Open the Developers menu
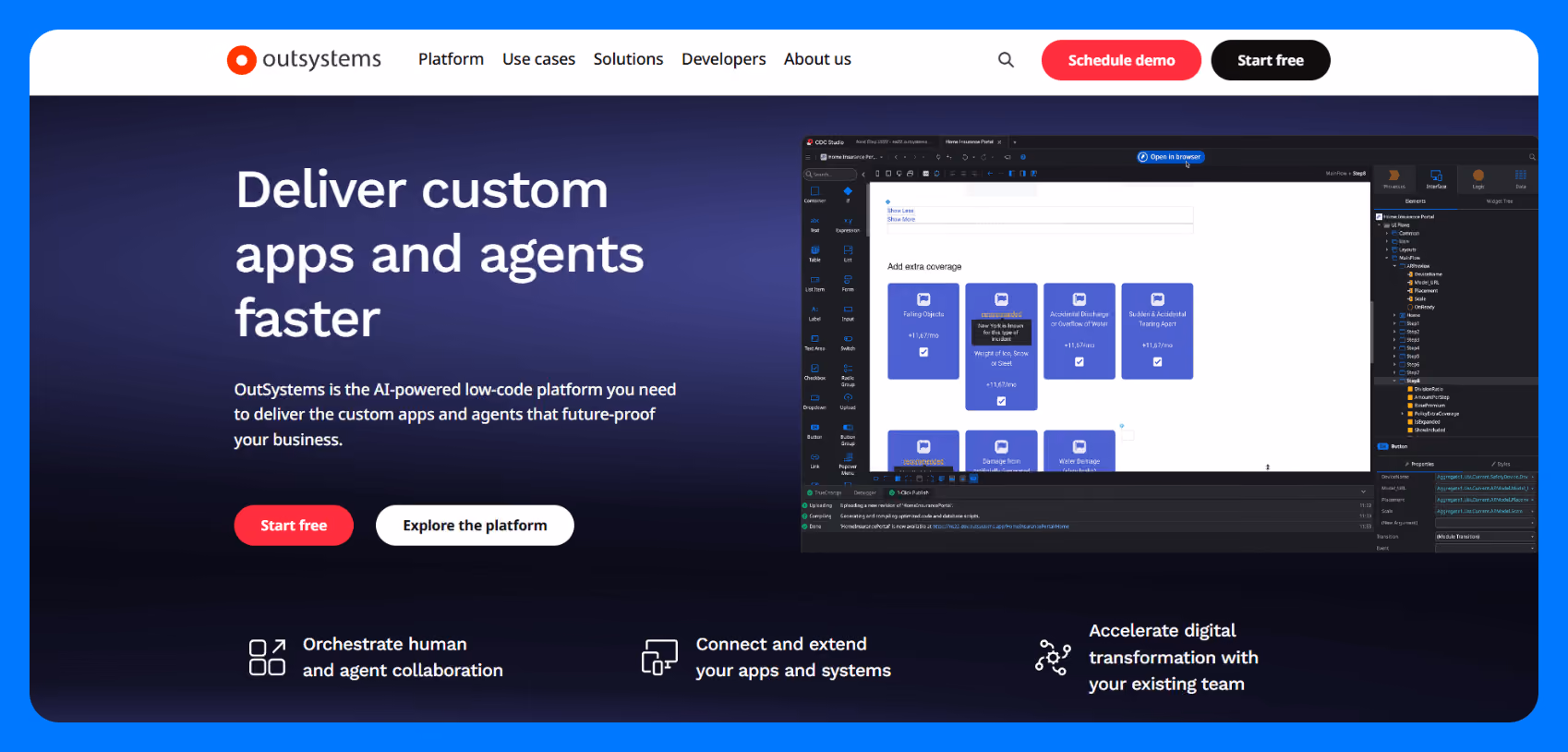1568x752 pixels. (x=724, y=59)
